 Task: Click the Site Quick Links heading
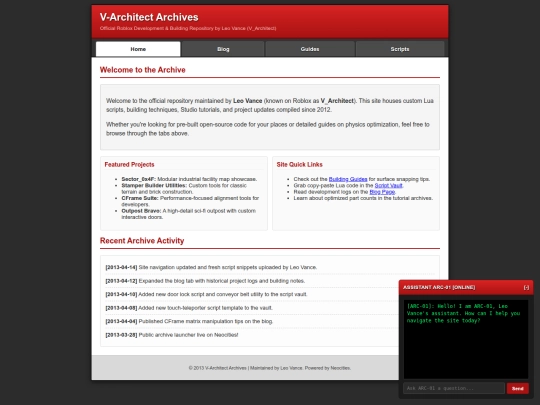(x=300, y=165)
